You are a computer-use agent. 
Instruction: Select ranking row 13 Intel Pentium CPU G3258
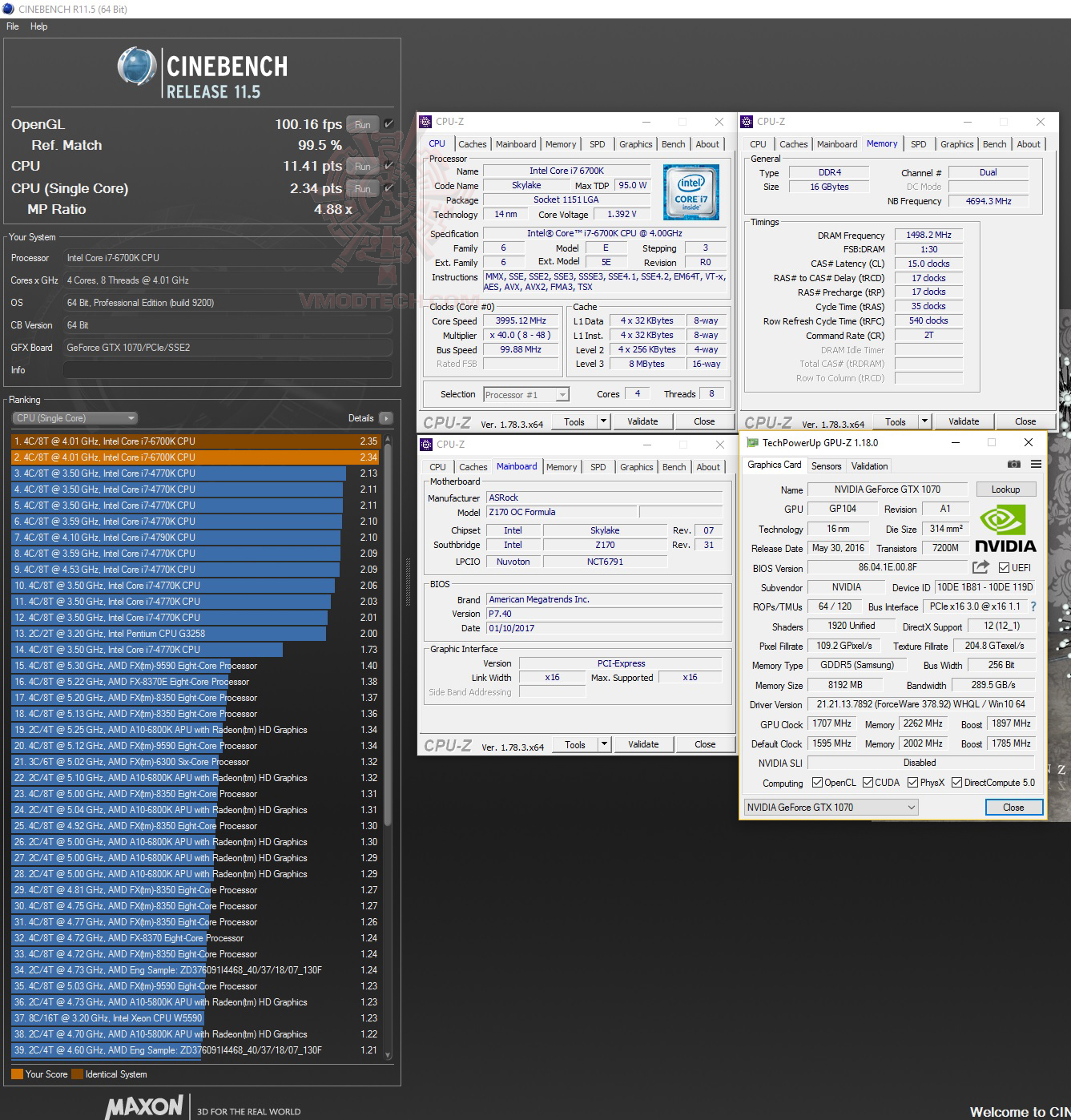click(196, 634)
